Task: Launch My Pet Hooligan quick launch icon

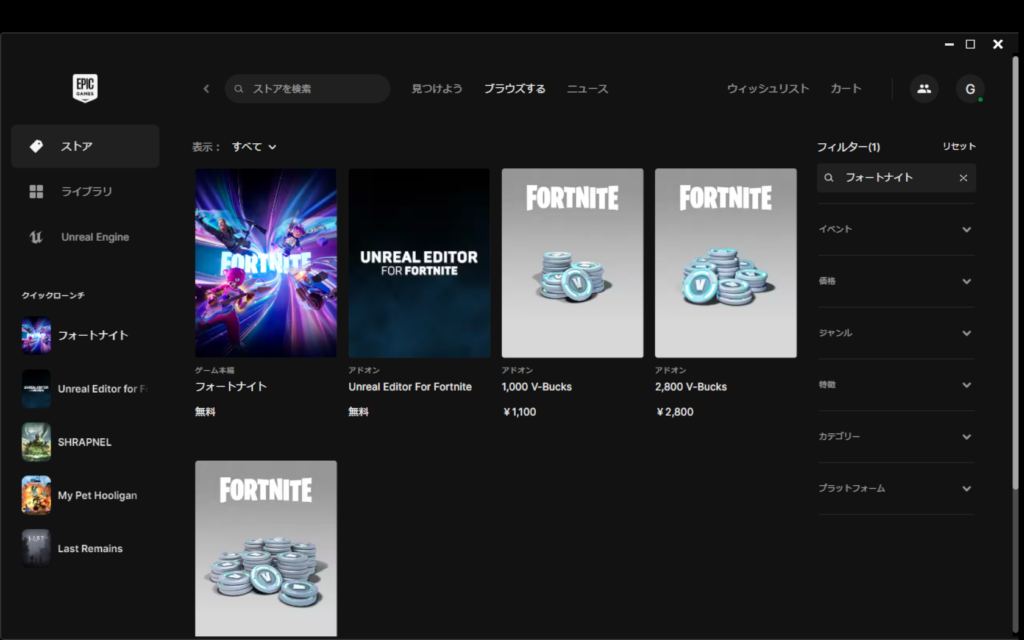Action: [36, 495]
